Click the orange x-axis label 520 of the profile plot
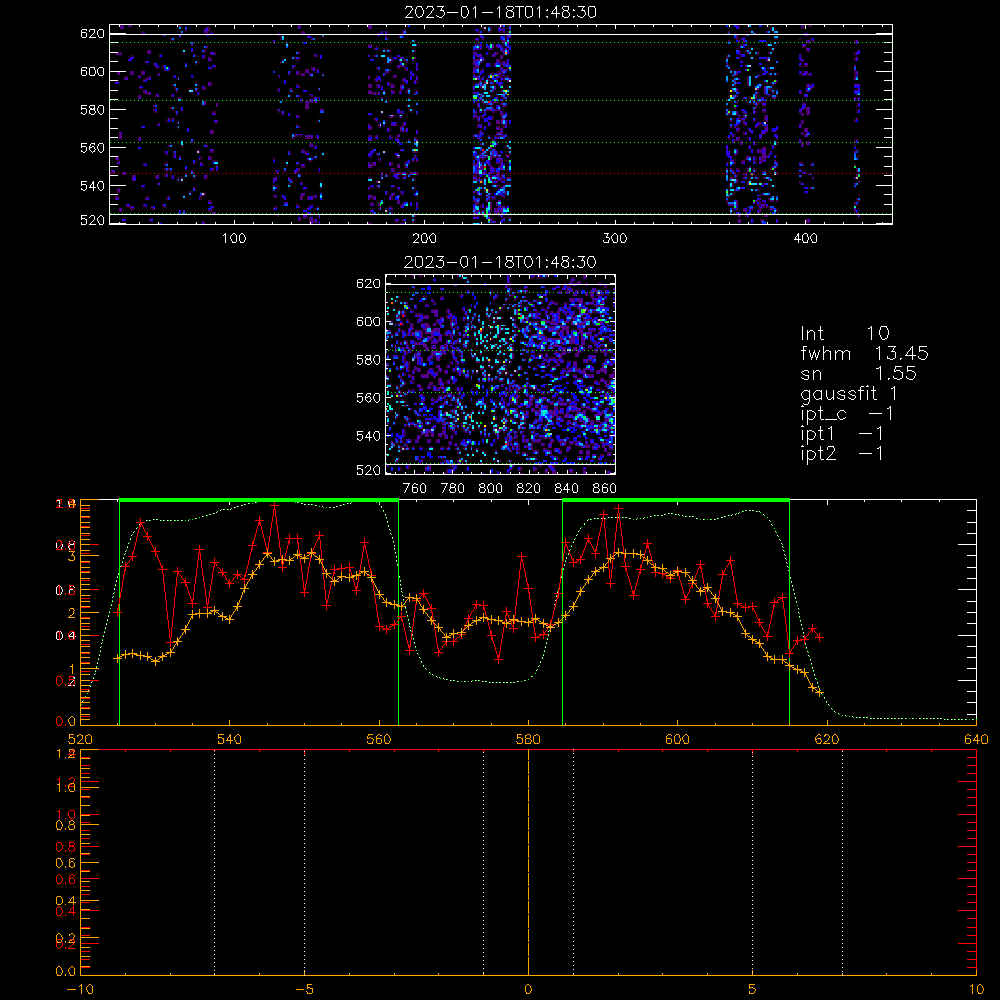 pyautogui.click(x=80, y=739)
